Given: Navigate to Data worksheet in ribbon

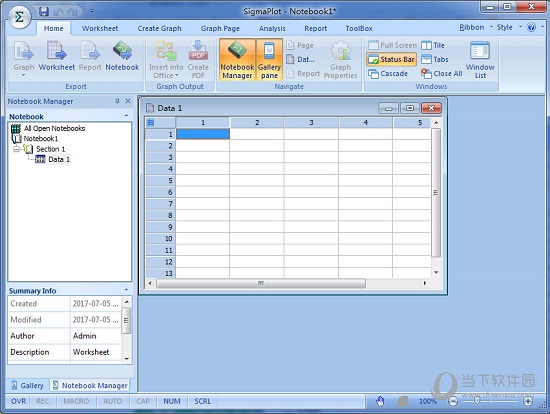Looking at the screenshot, I should pos(301,59).
